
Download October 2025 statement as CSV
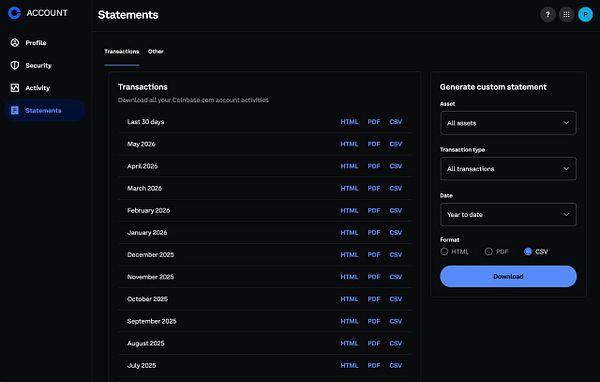[396, 299]
